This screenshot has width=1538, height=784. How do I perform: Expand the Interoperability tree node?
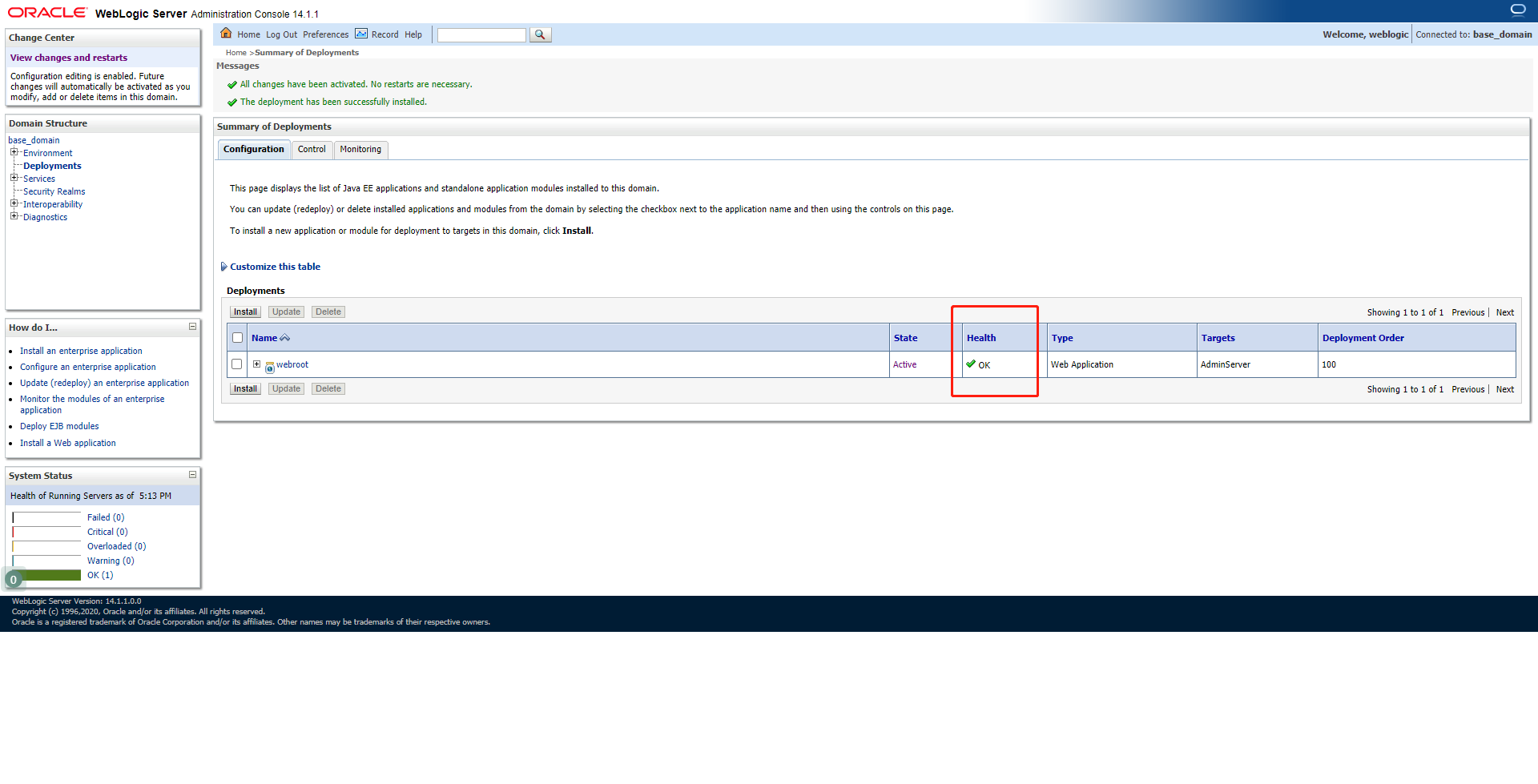[x=14, y=203]
